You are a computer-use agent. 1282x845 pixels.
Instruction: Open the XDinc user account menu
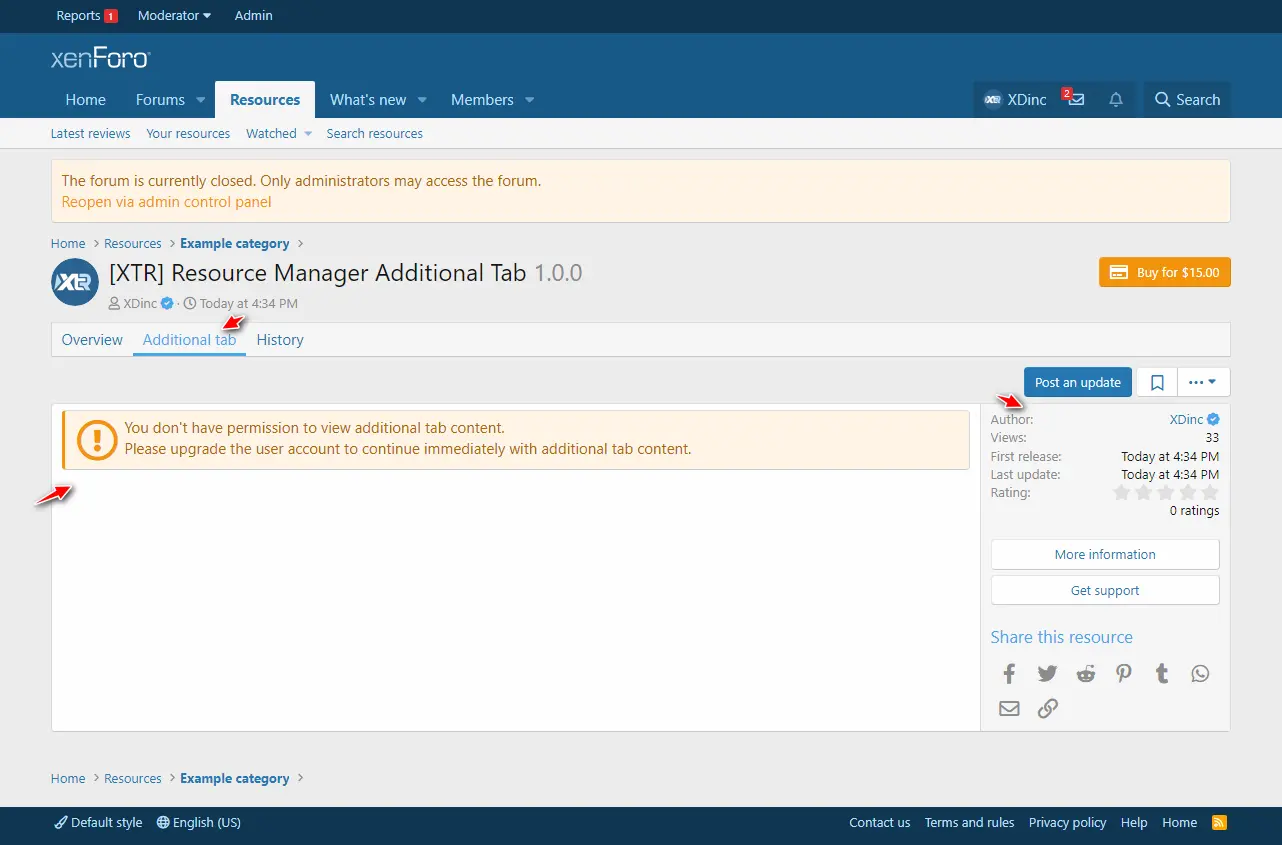point(1015,100)
